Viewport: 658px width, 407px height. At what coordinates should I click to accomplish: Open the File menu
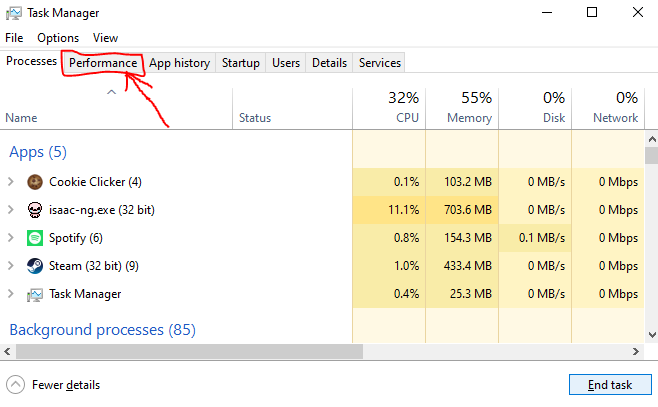pos(14,37)
